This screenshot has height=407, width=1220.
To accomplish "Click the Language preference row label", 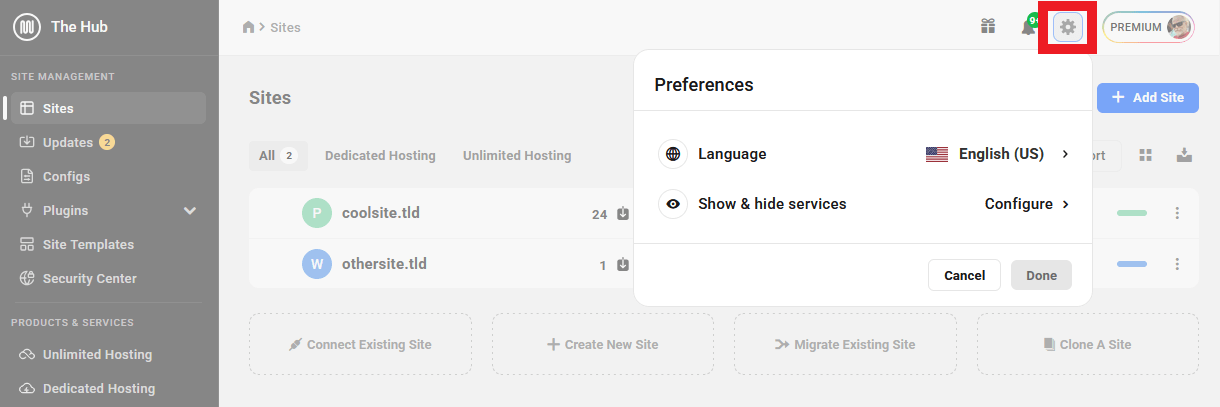I will 732,154.
